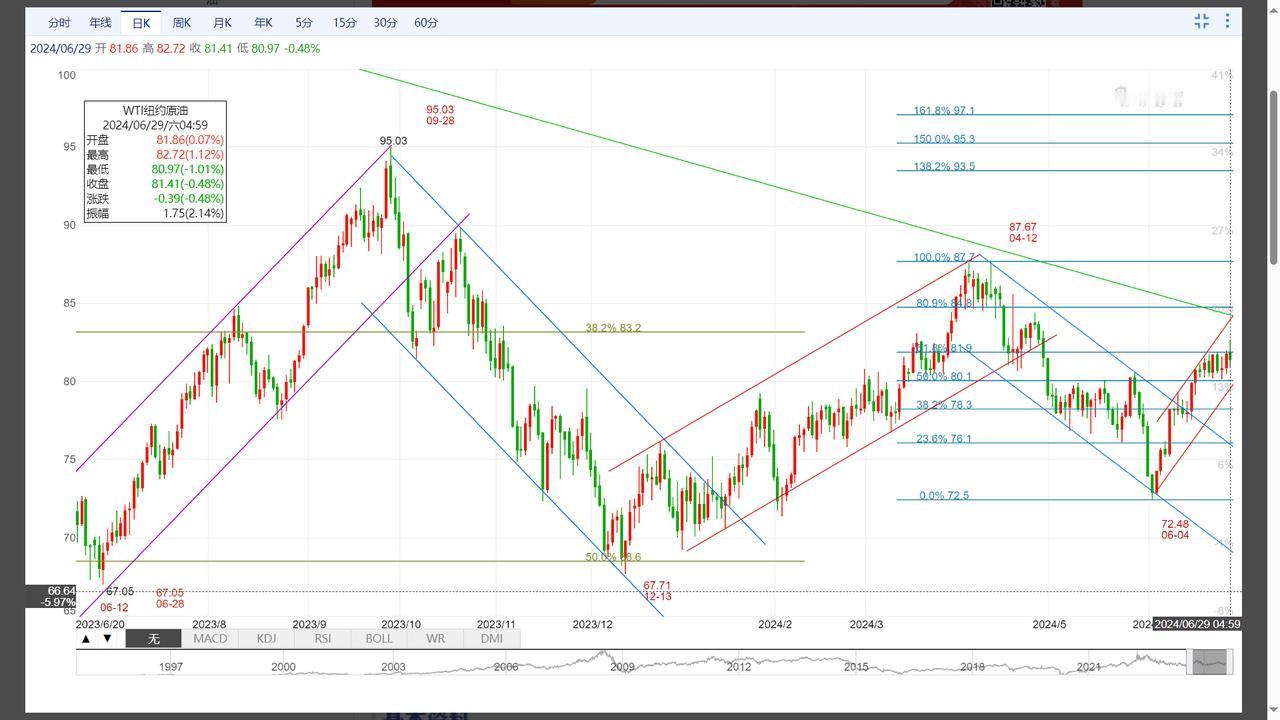The image size is (1280, 720).
Task: Click the 最高 82.72(1.12%) info row
Action: point(155,155)
